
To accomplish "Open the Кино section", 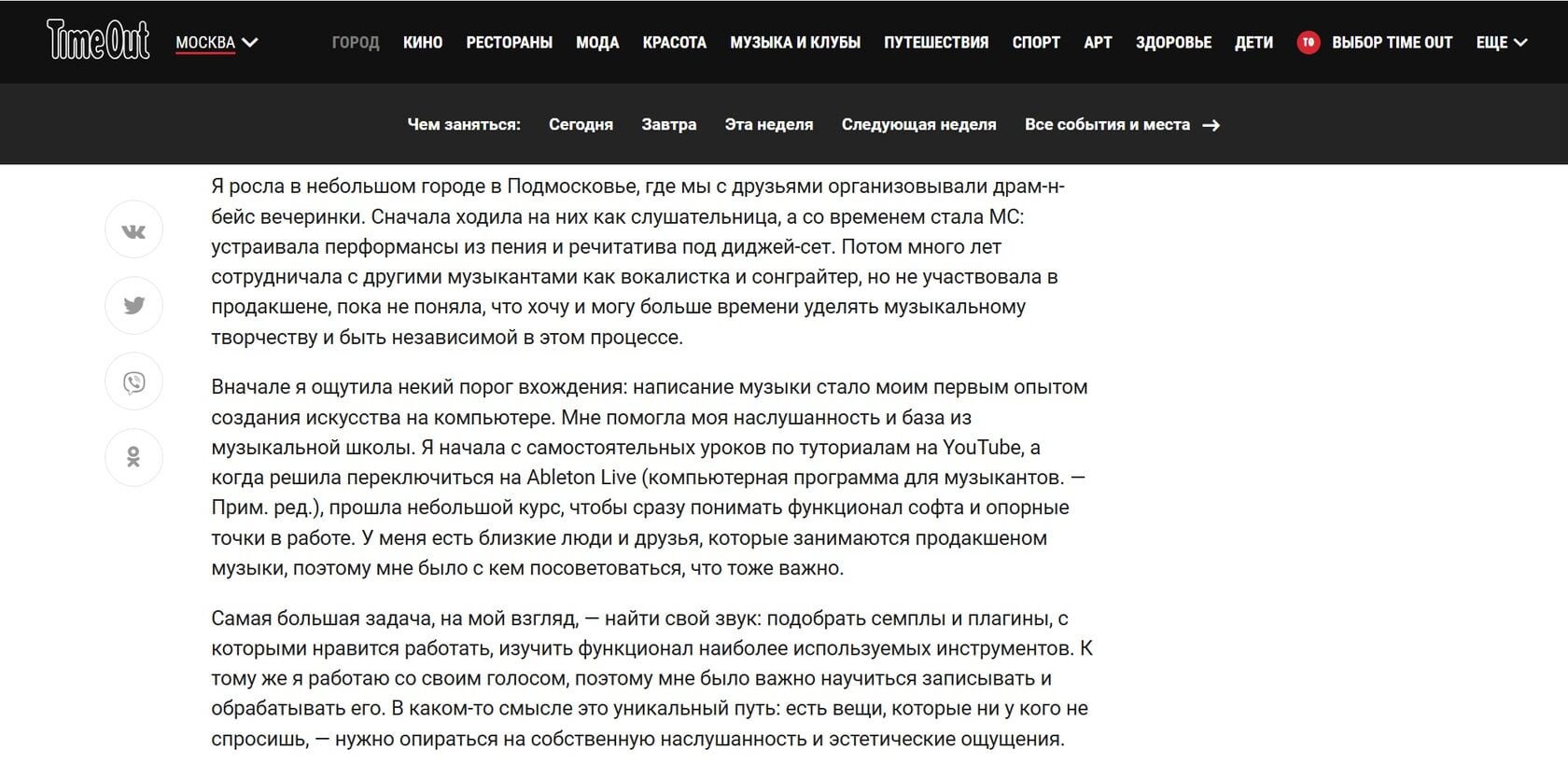I will tap(423, 42).
